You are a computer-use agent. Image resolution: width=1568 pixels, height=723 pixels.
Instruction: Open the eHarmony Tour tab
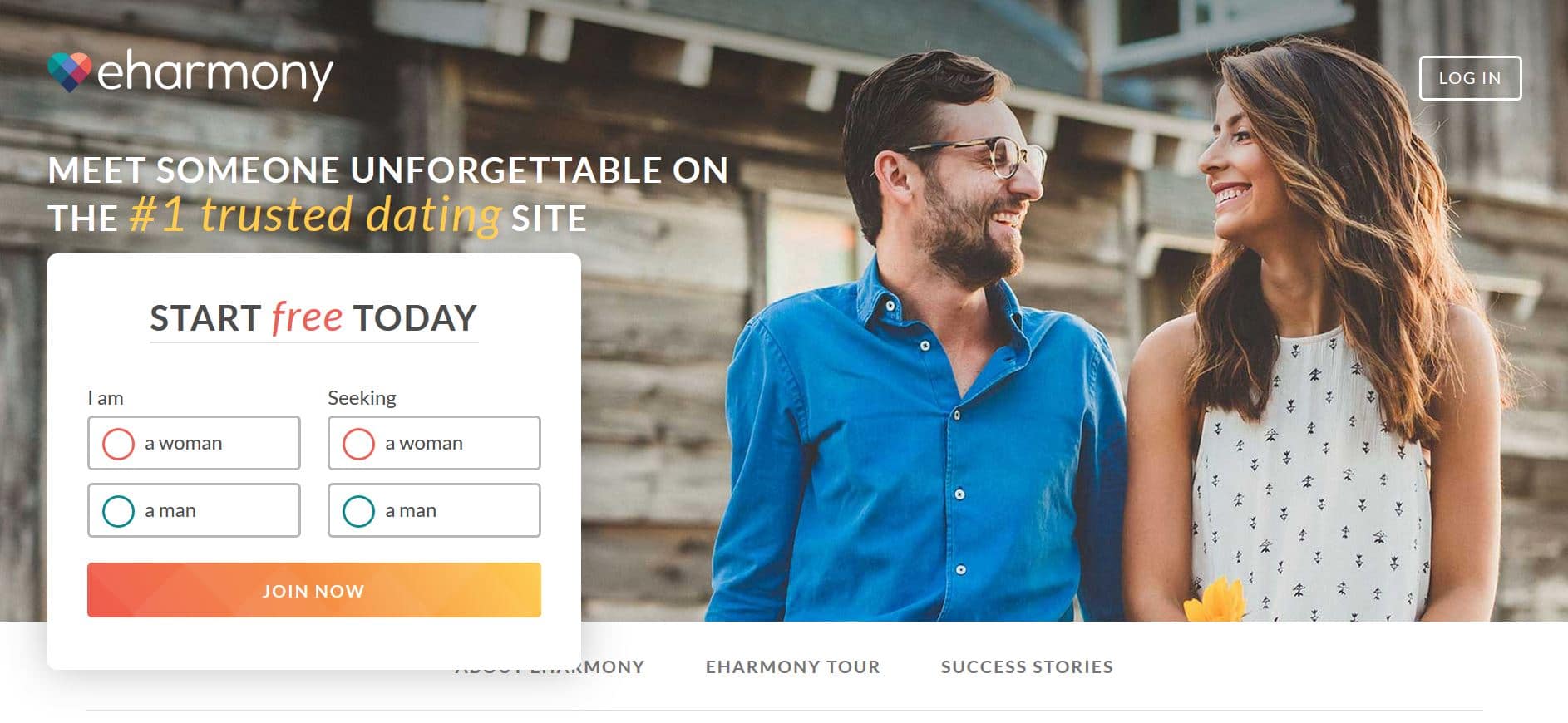click(x=792, y=666)
